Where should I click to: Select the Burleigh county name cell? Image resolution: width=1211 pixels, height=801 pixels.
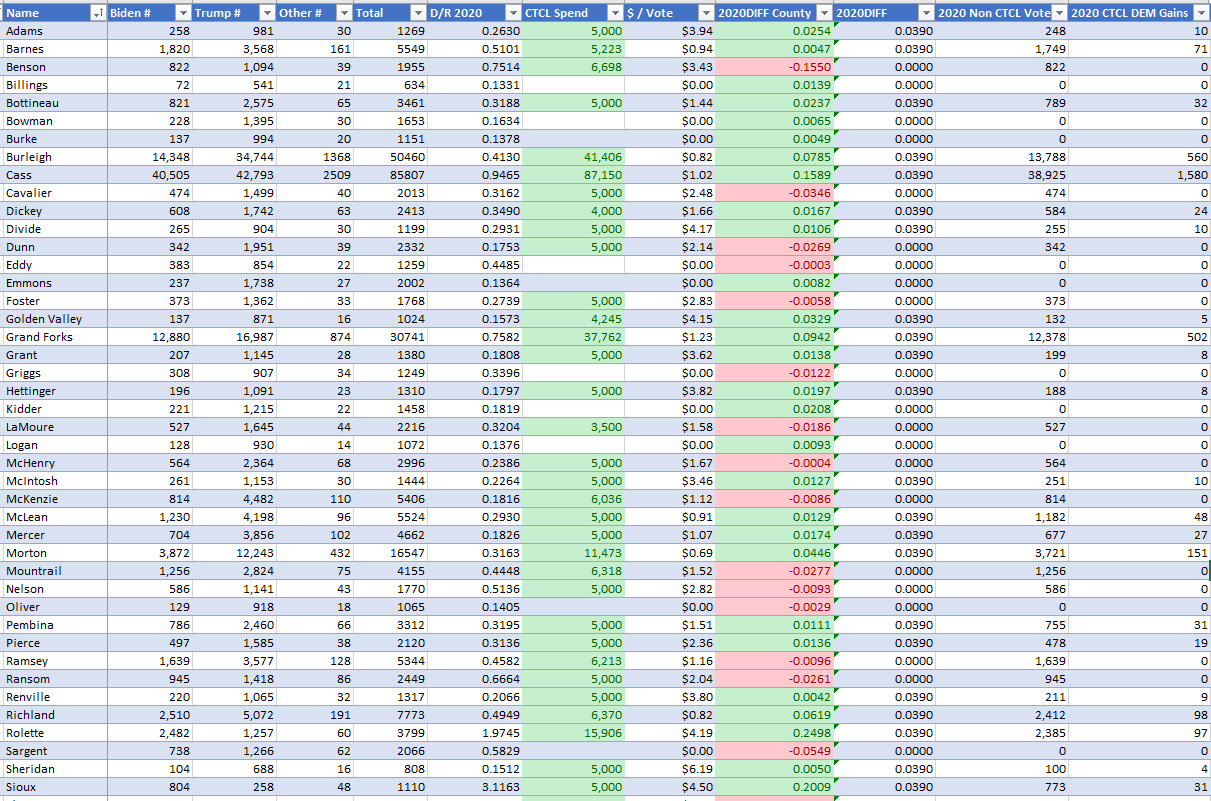coord(54,157)
